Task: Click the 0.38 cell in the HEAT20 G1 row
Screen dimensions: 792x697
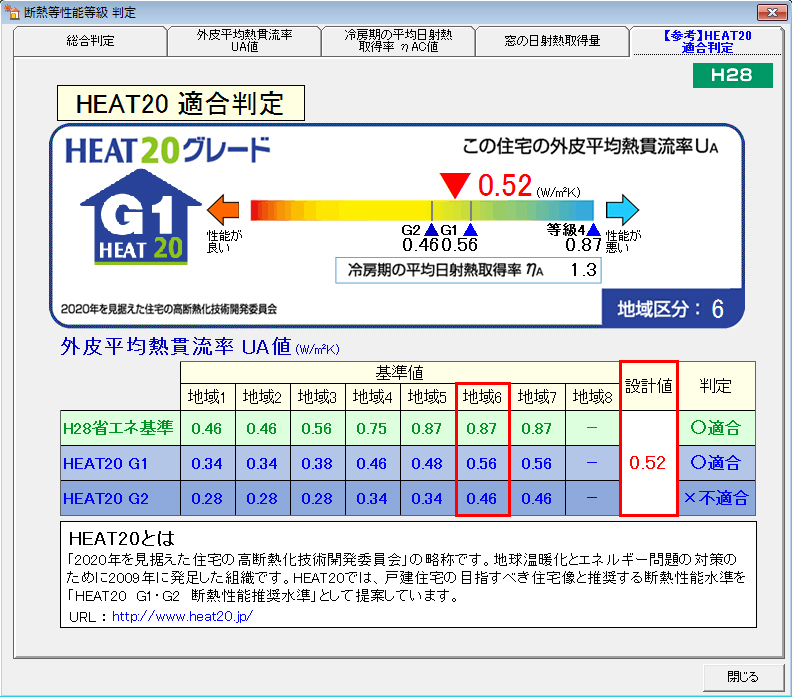Action: coord(317,463)
